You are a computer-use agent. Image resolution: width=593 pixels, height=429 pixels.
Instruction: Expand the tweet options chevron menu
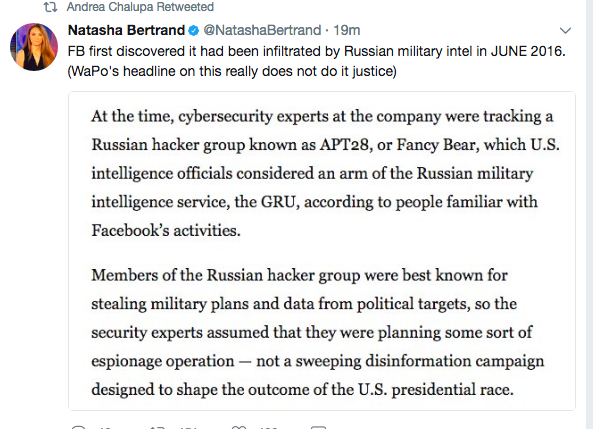tap(565, 30)
